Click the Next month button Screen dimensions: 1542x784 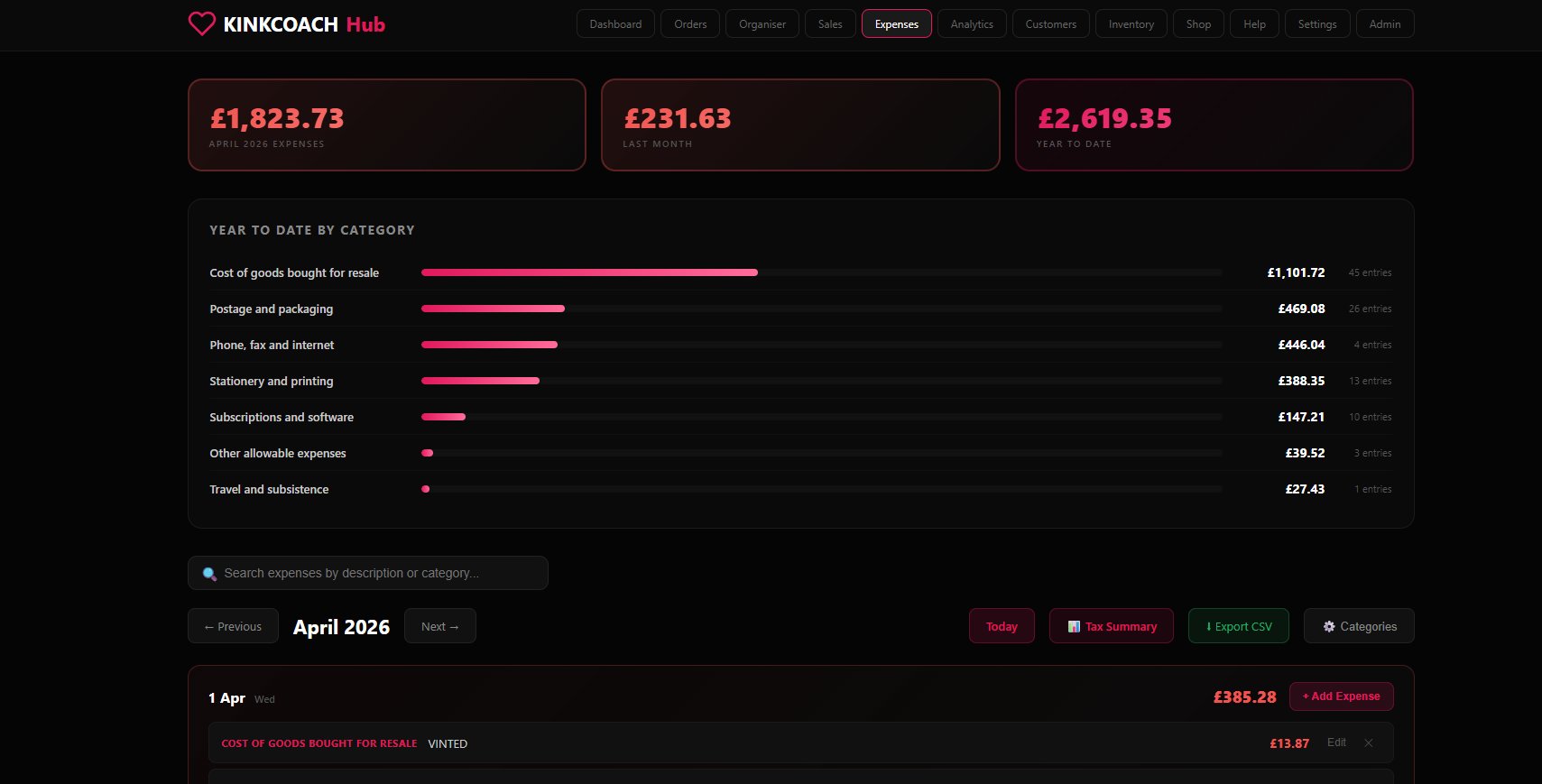(x=440, y=626)
